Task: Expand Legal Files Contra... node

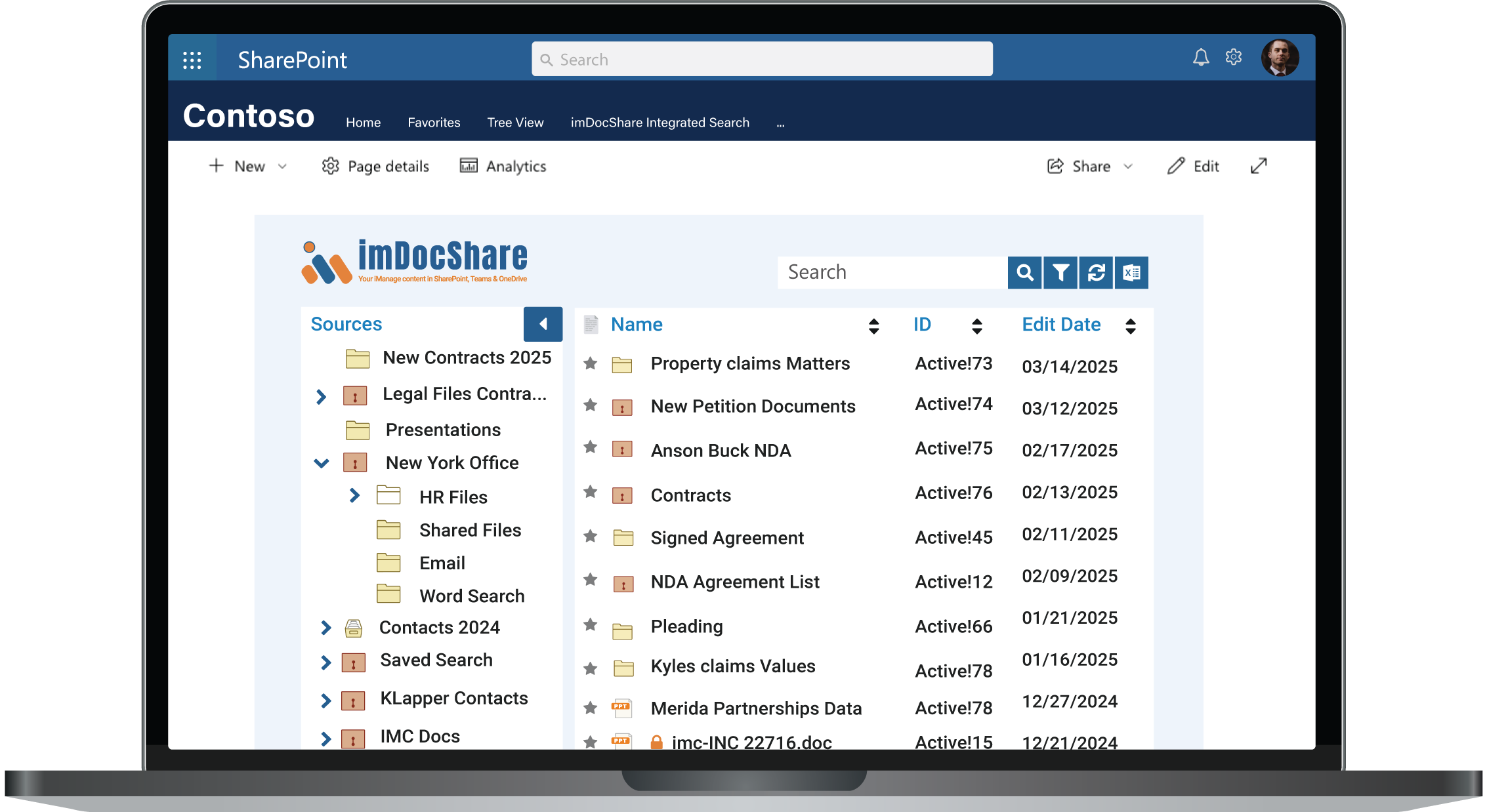Action: coord(321,397)
